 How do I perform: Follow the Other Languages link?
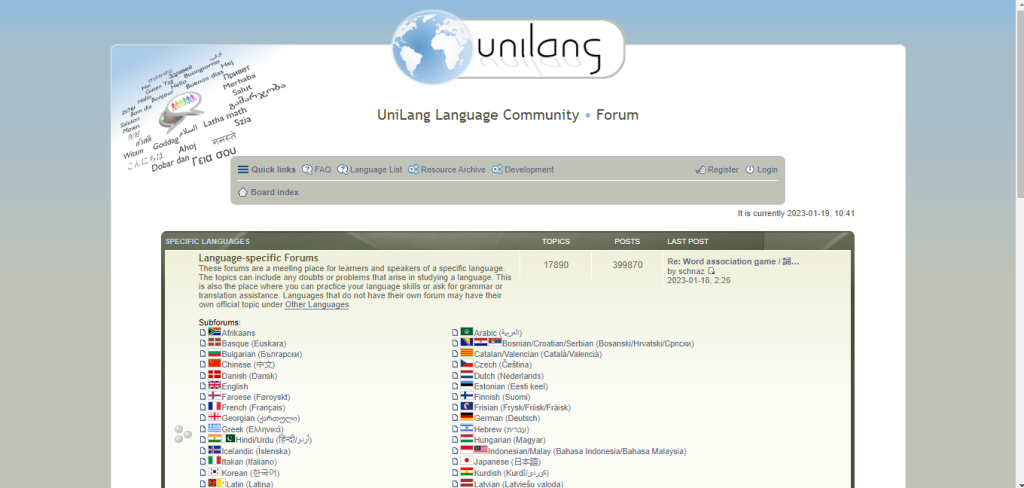click(x=317, y=304)
